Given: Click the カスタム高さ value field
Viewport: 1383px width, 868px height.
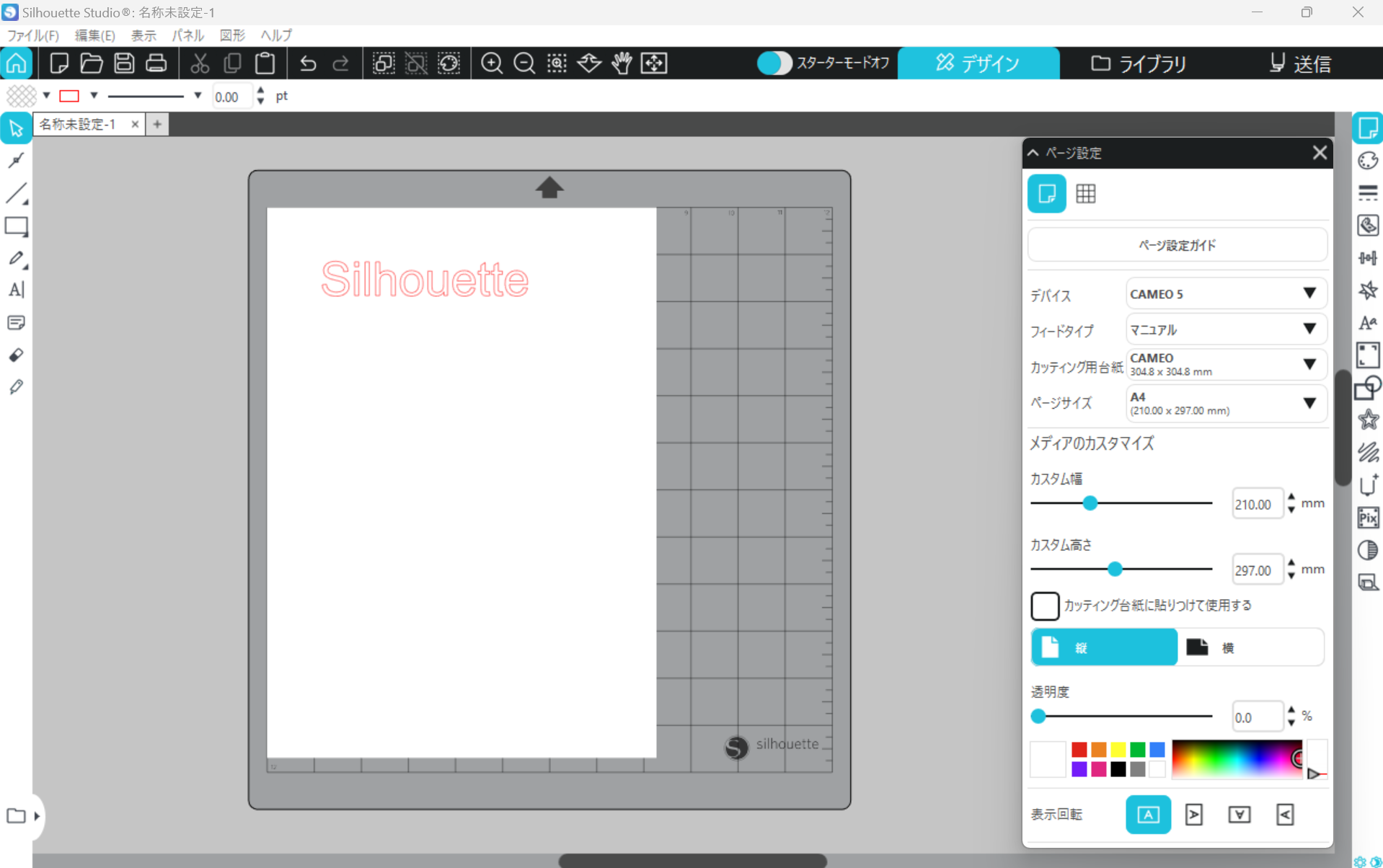Looking at the screenshot, I should coord(1257,570).
